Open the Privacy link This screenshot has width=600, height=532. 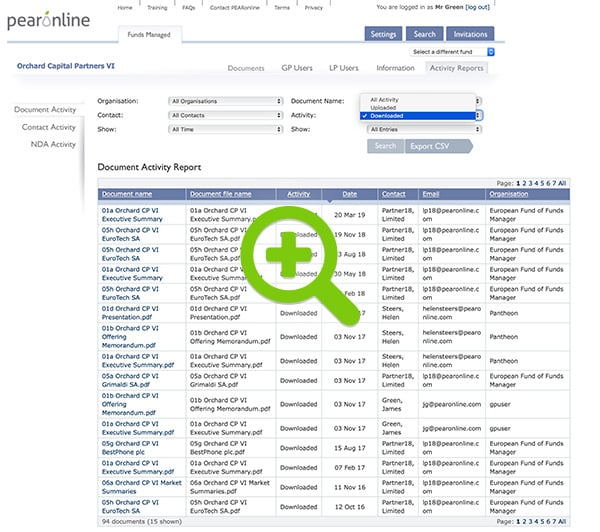click(314, 8)
